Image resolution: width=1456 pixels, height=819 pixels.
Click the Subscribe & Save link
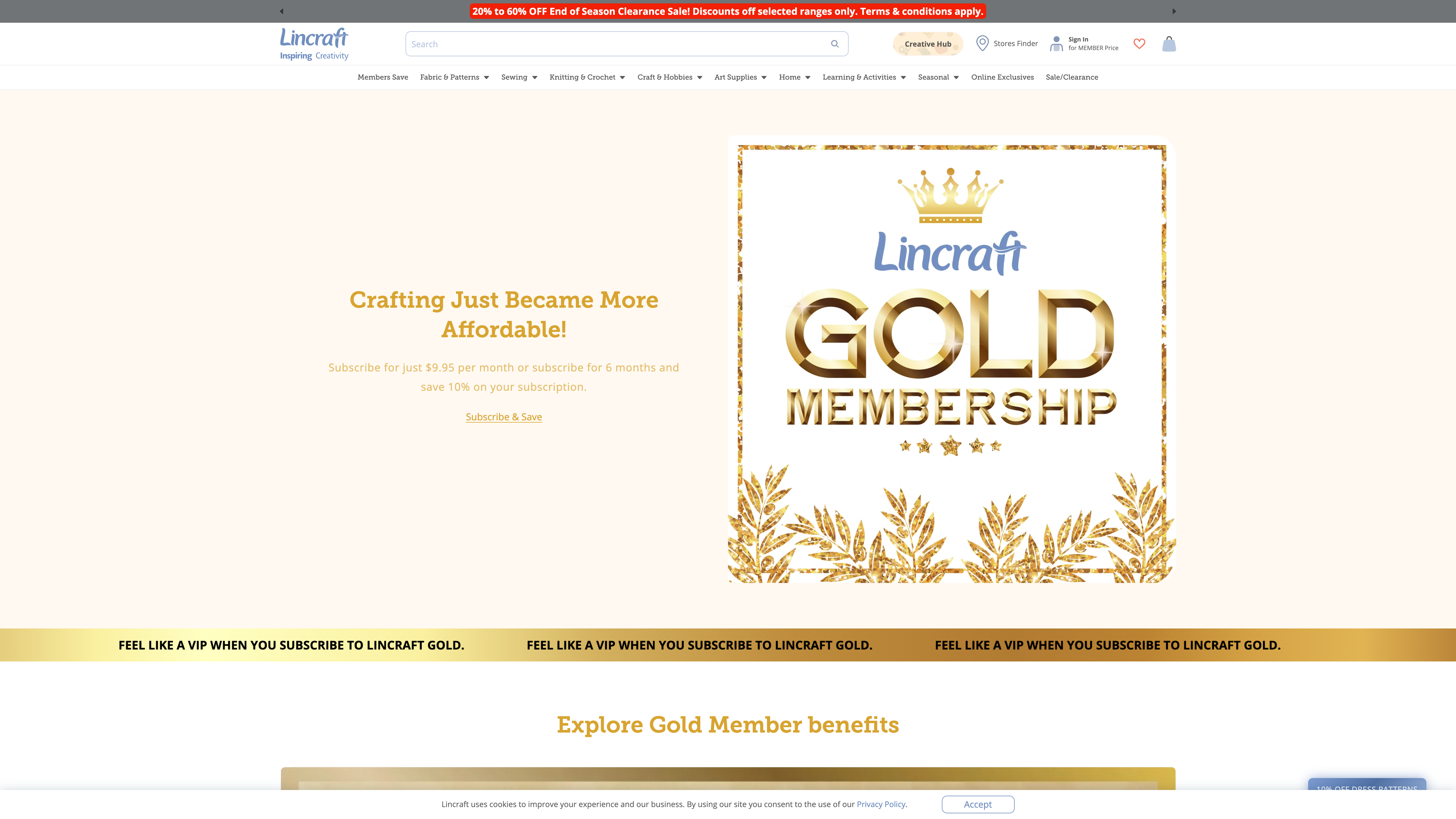point(504,417)
